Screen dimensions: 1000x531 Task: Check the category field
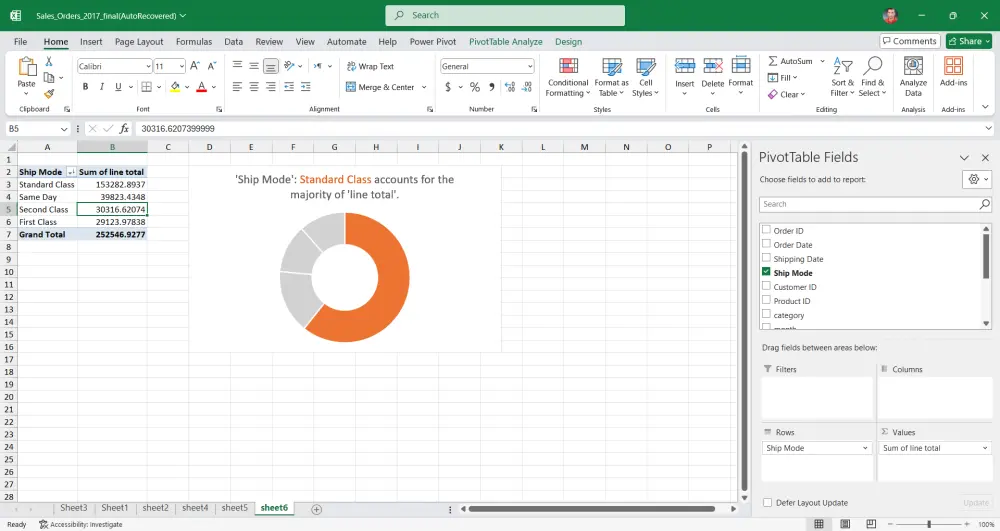(x=766, y=314)
